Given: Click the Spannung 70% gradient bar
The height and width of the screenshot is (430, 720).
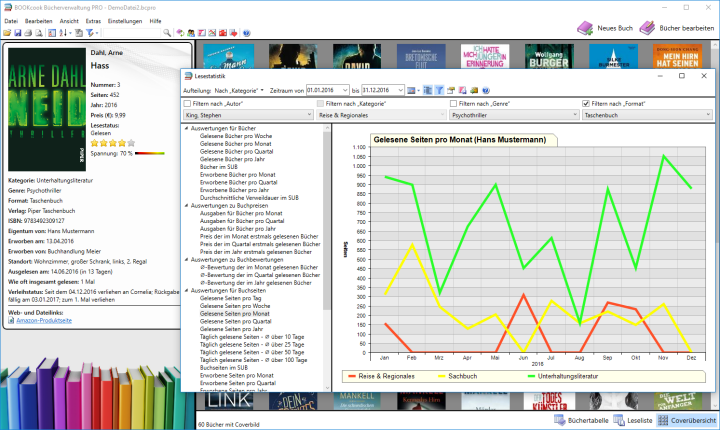Looking at the screenshot, I should pos(151,153).
